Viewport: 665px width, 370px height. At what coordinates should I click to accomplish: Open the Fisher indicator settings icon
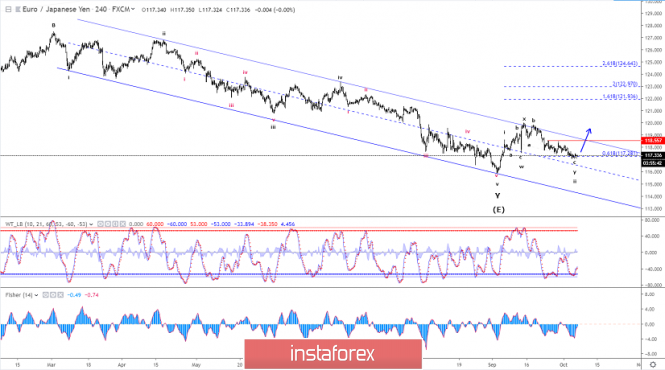(x=53, y=295)
